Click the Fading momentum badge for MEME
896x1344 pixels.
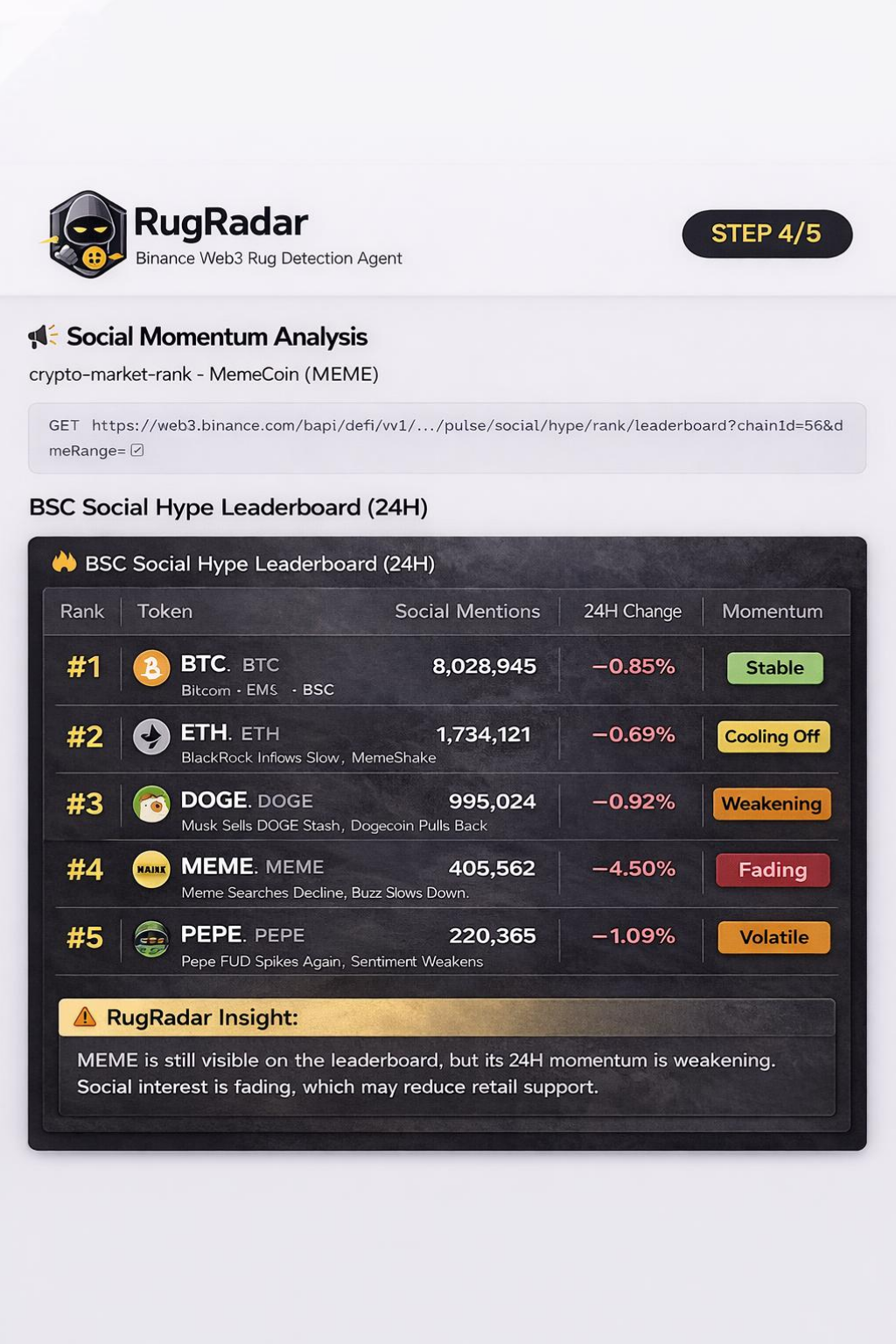[772, 870]
